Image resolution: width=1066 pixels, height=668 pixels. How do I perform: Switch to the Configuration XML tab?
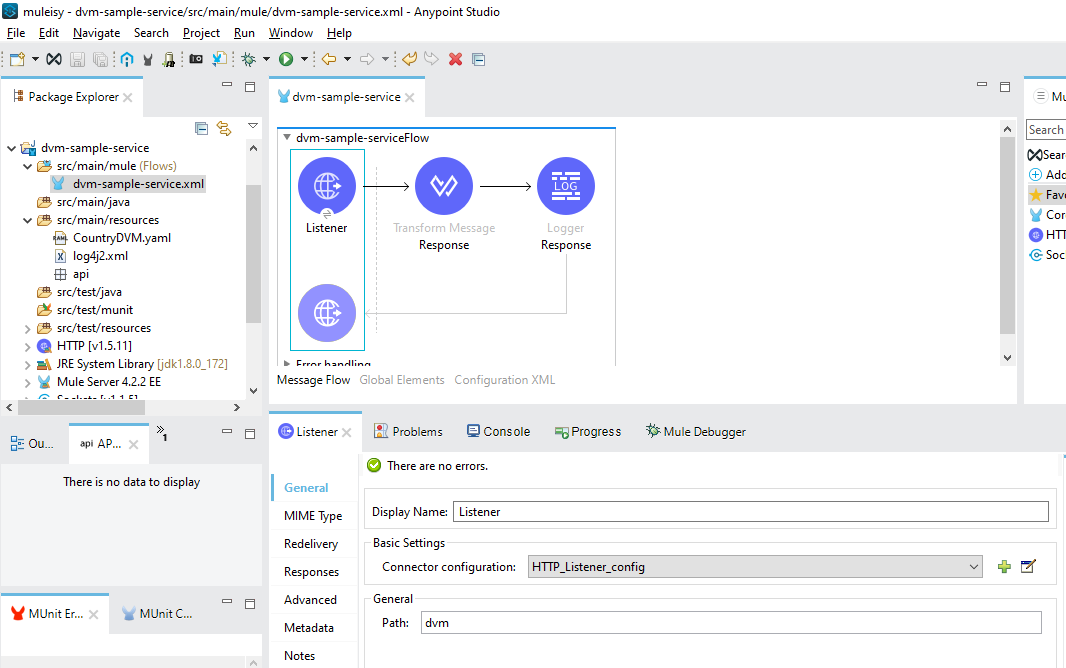tap(504, 380)
